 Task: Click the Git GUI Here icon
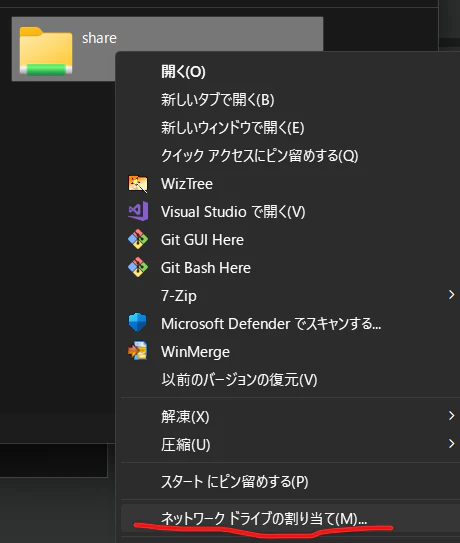tap(138, 239)
